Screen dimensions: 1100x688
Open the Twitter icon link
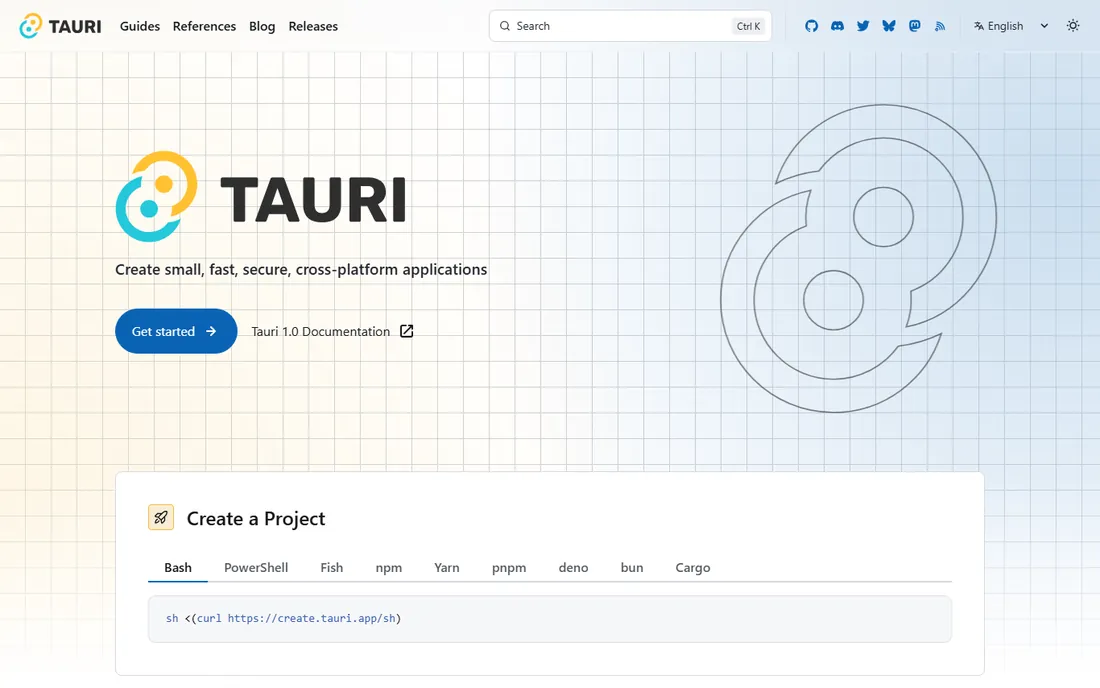[x=863, y=26]
